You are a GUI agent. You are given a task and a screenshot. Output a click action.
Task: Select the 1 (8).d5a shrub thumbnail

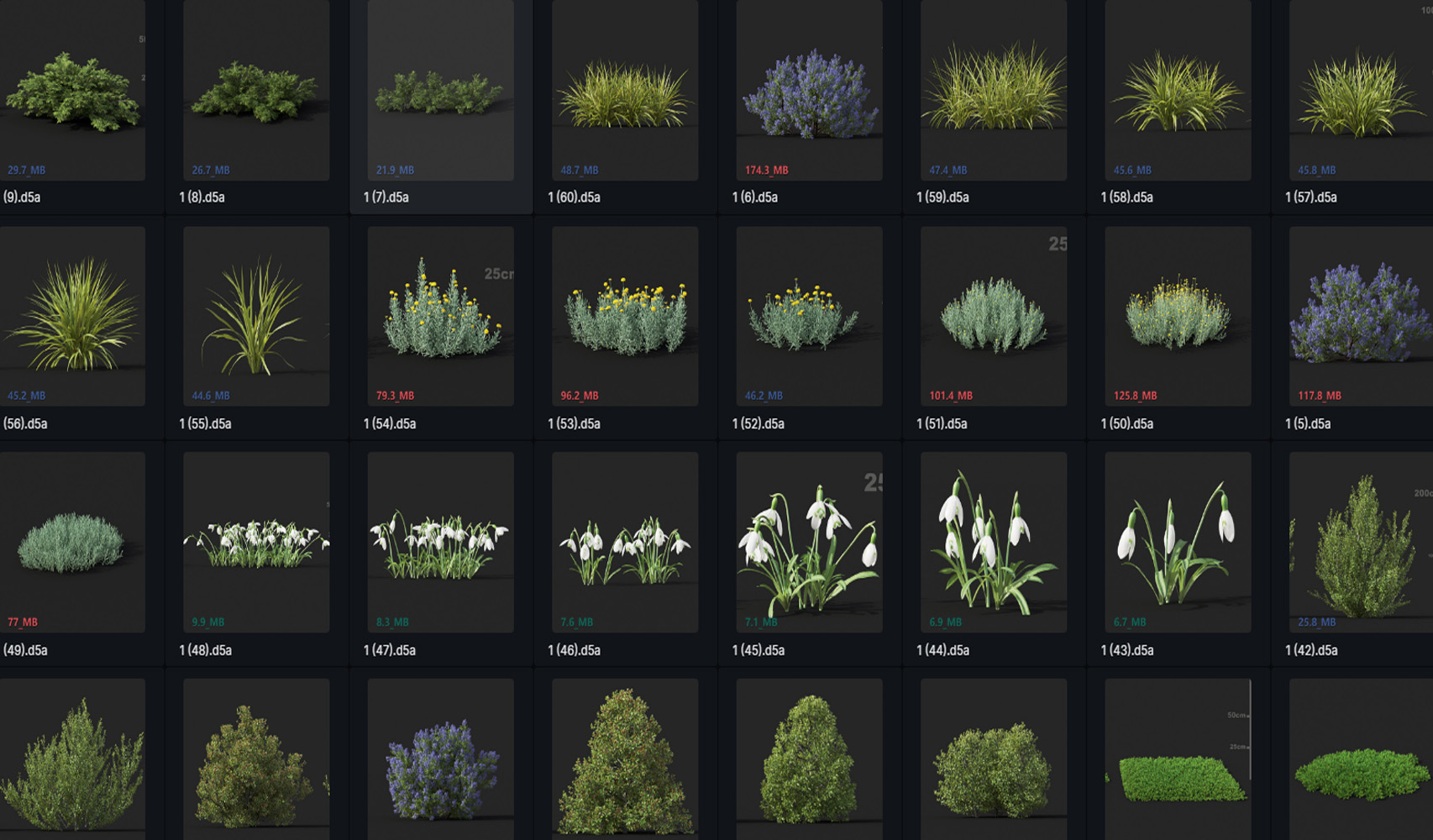pyautogui.click(x=256, y=90)
